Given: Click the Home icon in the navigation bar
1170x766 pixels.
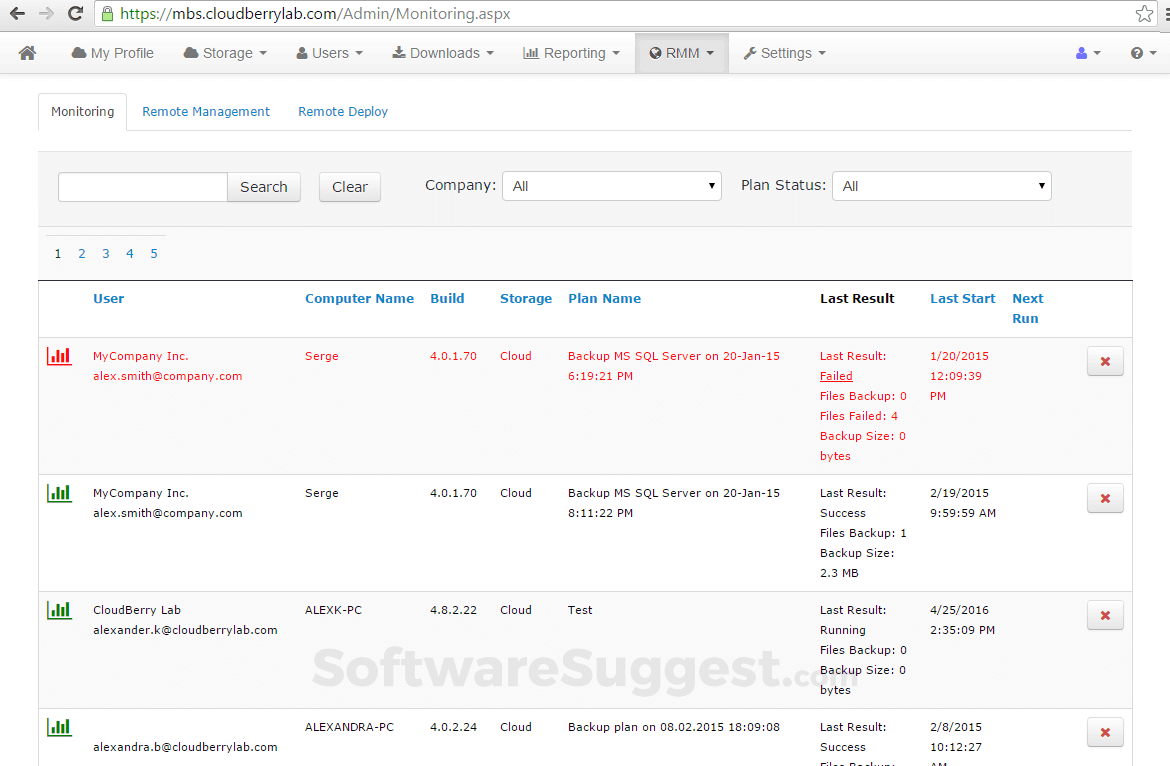Looking at the screenshot, I should [27, 52].
